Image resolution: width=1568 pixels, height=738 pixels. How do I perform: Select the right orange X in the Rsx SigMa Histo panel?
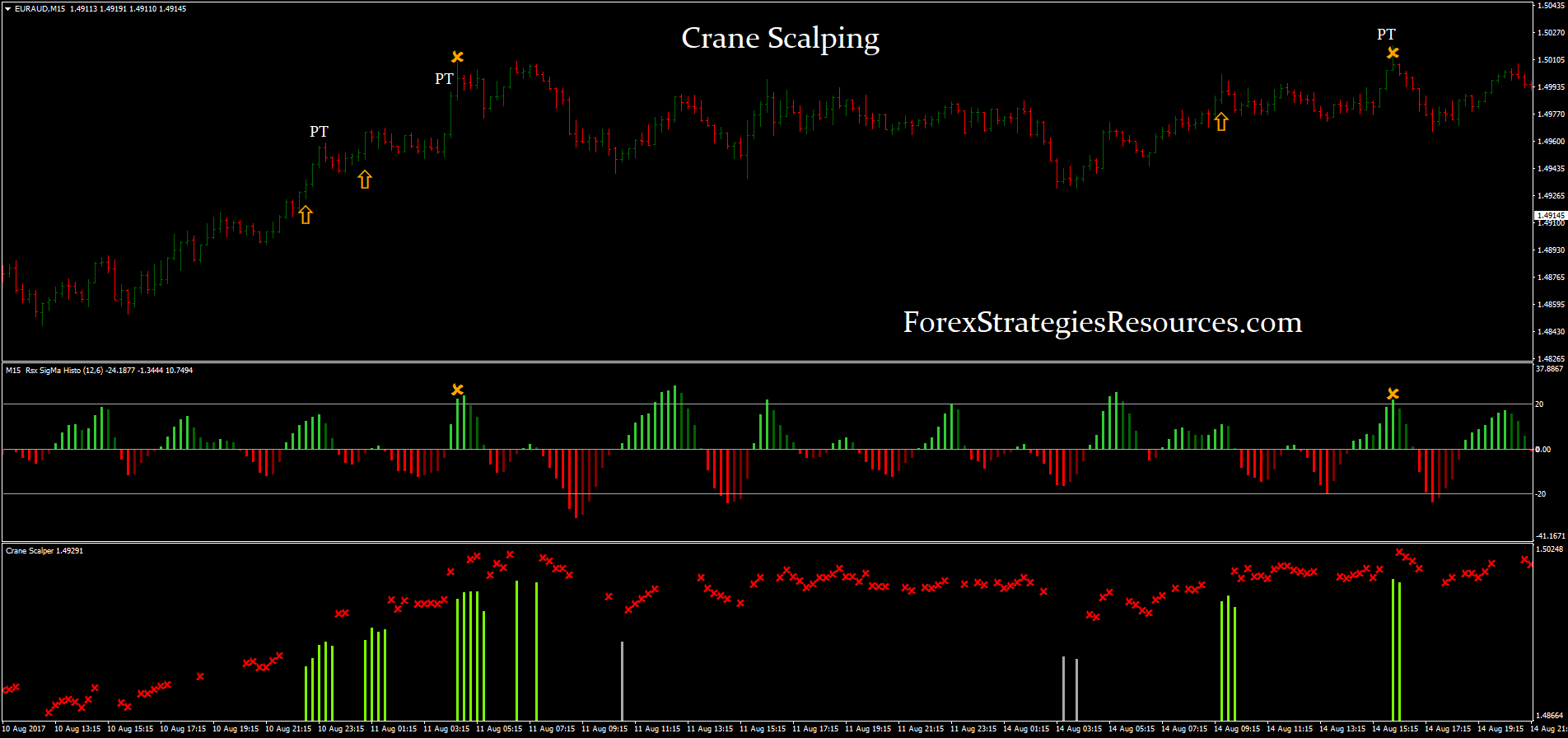[x=1393, y=394]
